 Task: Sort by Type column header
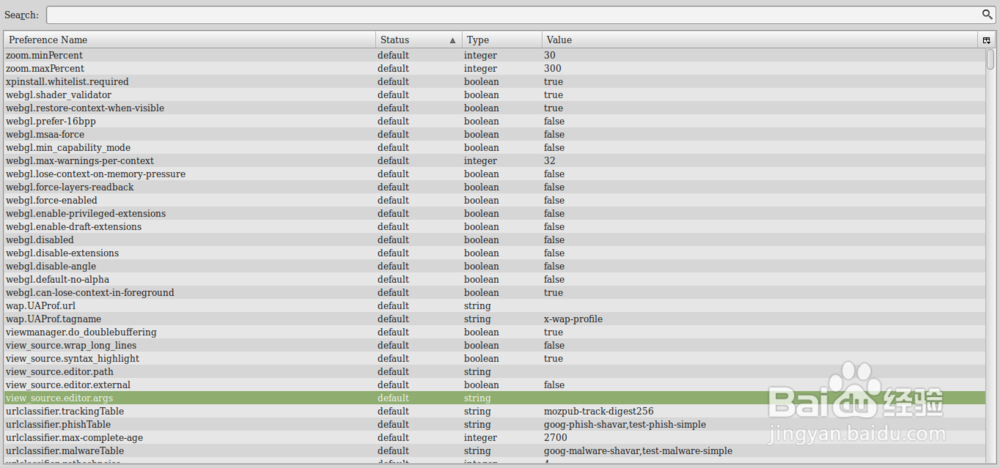point(502,40)
